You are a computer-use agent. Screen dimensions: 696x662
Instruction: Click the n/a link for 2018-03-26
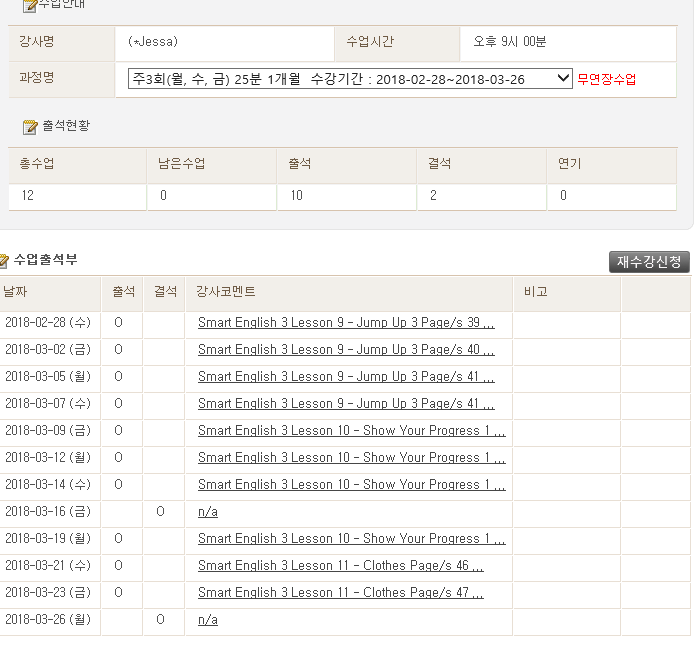pyautogui.click(x=207, y=620)
